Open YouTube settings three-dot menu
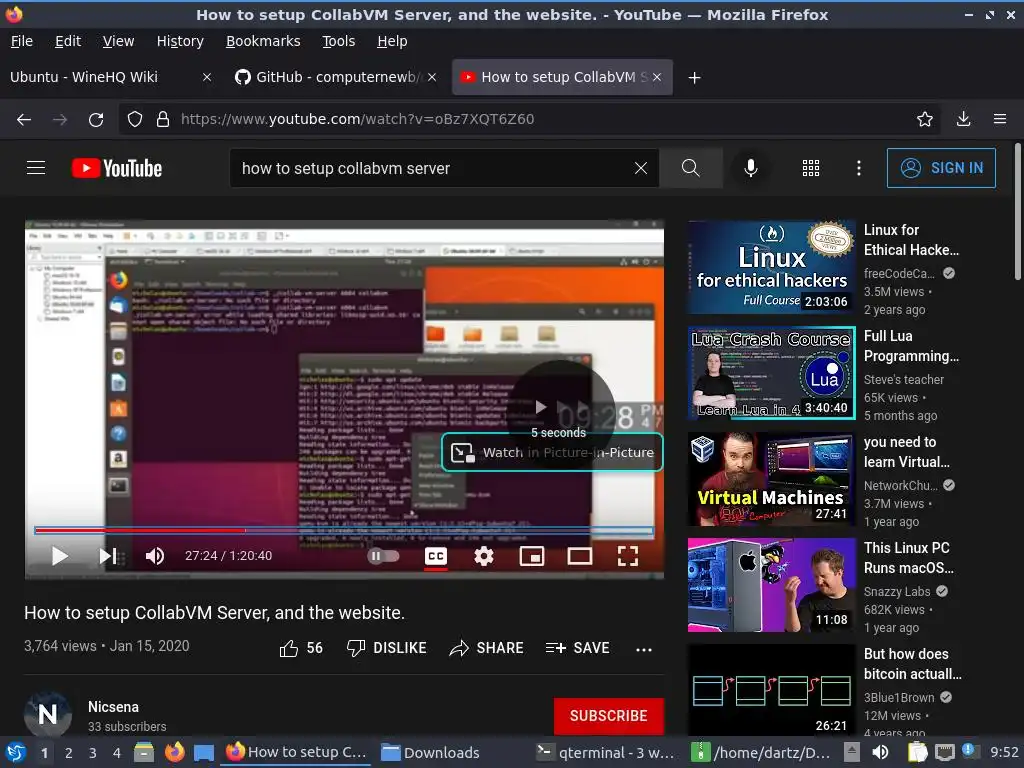The image size is (1024, 768). click(x=859, y=168)
